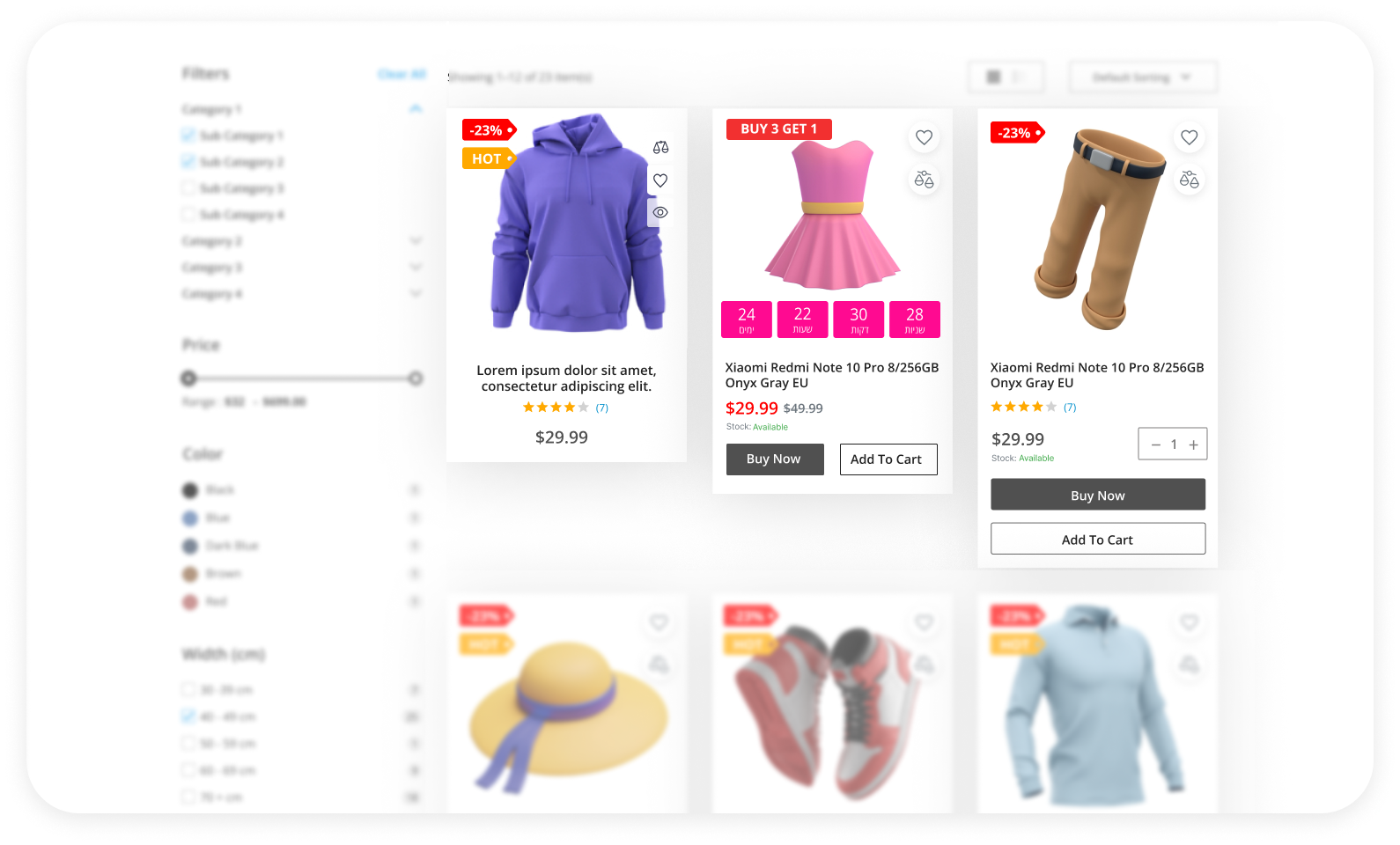Click heart icon on pink dress card
The image size is (1400, 845).
[924, 137]
